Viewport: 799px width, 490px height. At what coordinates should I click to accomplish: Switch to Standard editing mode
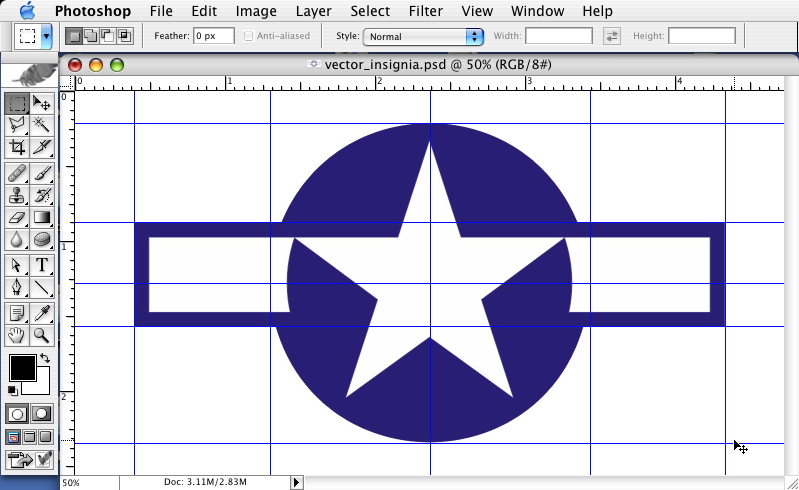(x=17, y=414)
